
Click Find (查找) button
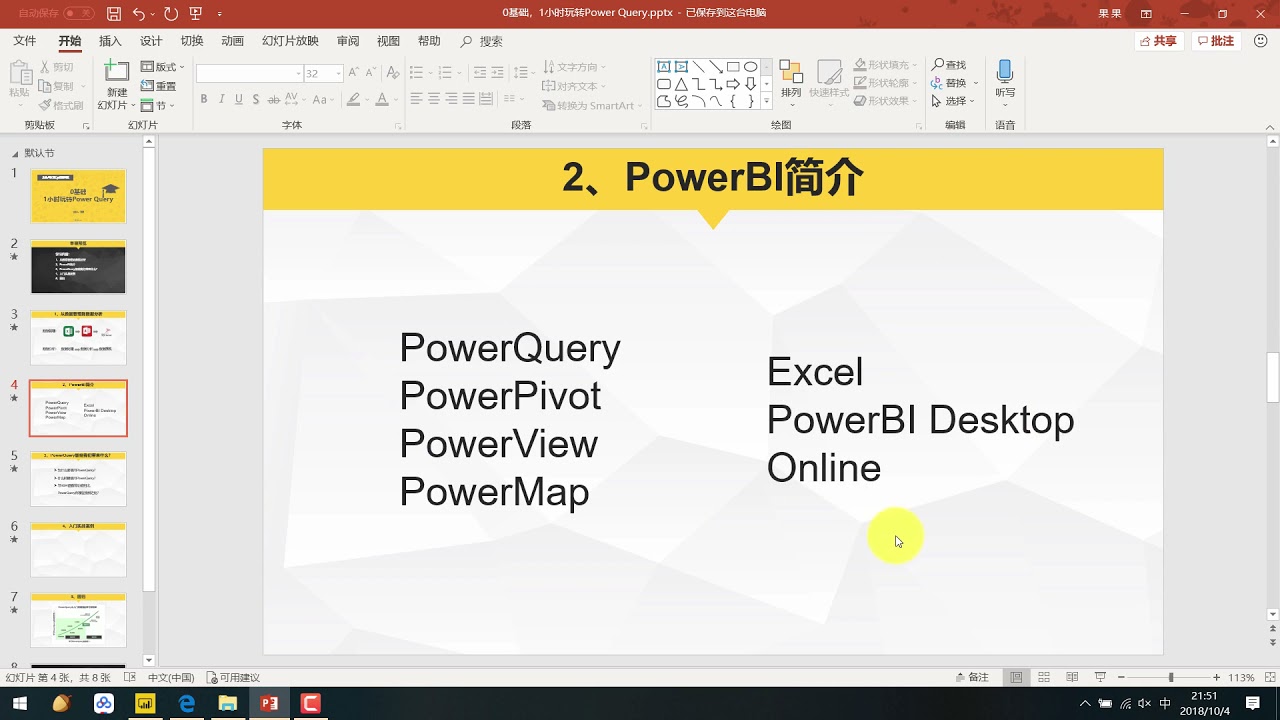pyautogui.click(x=949, y=65)
